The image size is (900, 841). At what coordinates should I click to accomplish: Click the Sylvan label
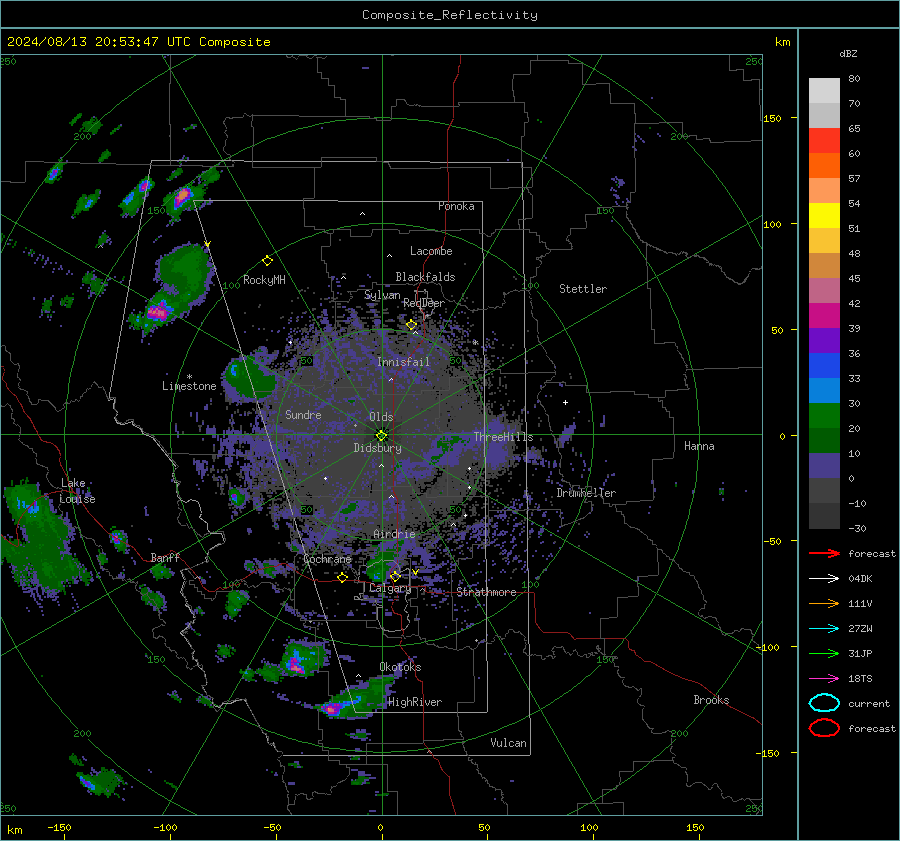382,295
